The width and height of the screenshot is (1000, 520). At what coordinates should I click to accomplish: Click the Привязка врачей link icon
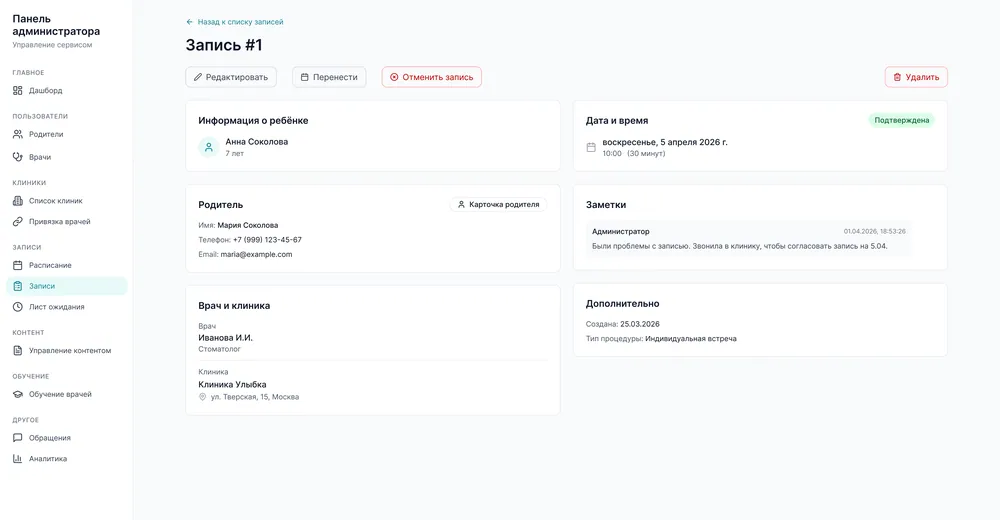click(x=18, y=221)
